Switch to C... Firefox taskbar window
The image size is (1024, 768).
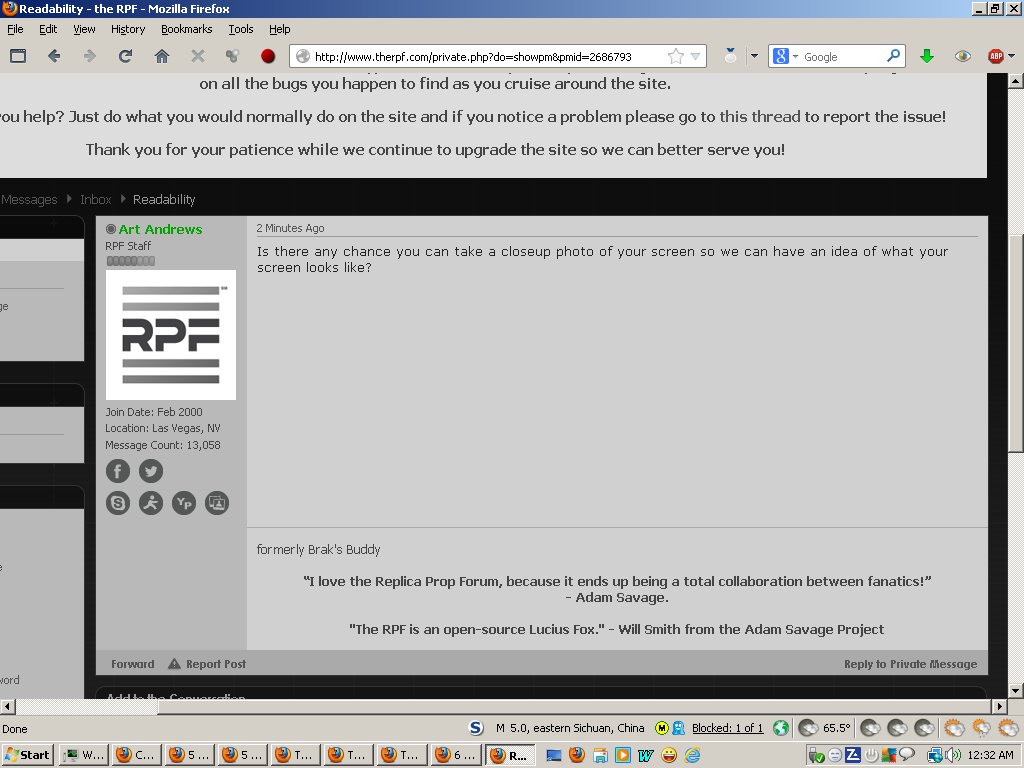pos(137,756)
